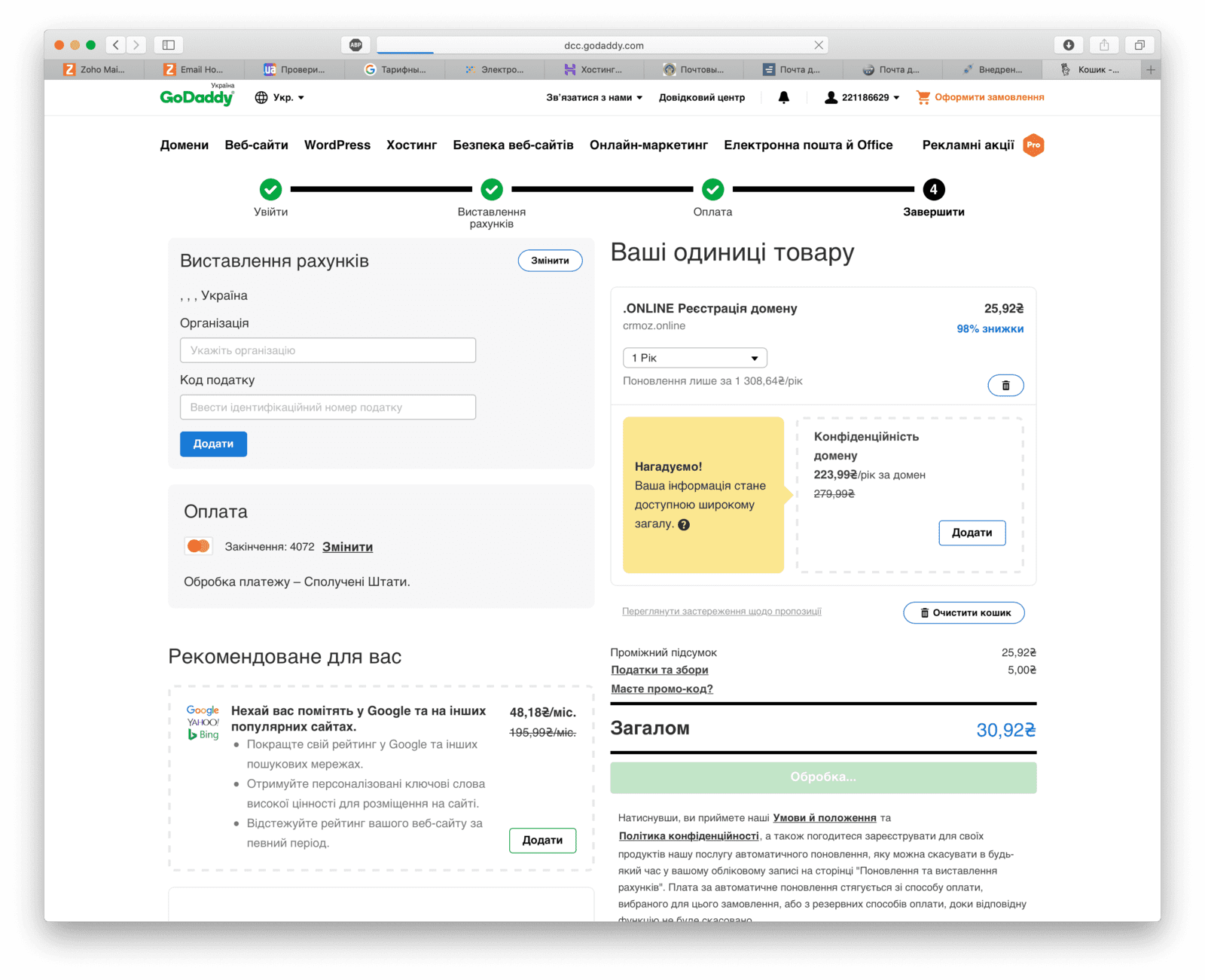Click the GoDaddy logo
The height and width of the screenshot is (980, 1205).
[x=197, y=97]
